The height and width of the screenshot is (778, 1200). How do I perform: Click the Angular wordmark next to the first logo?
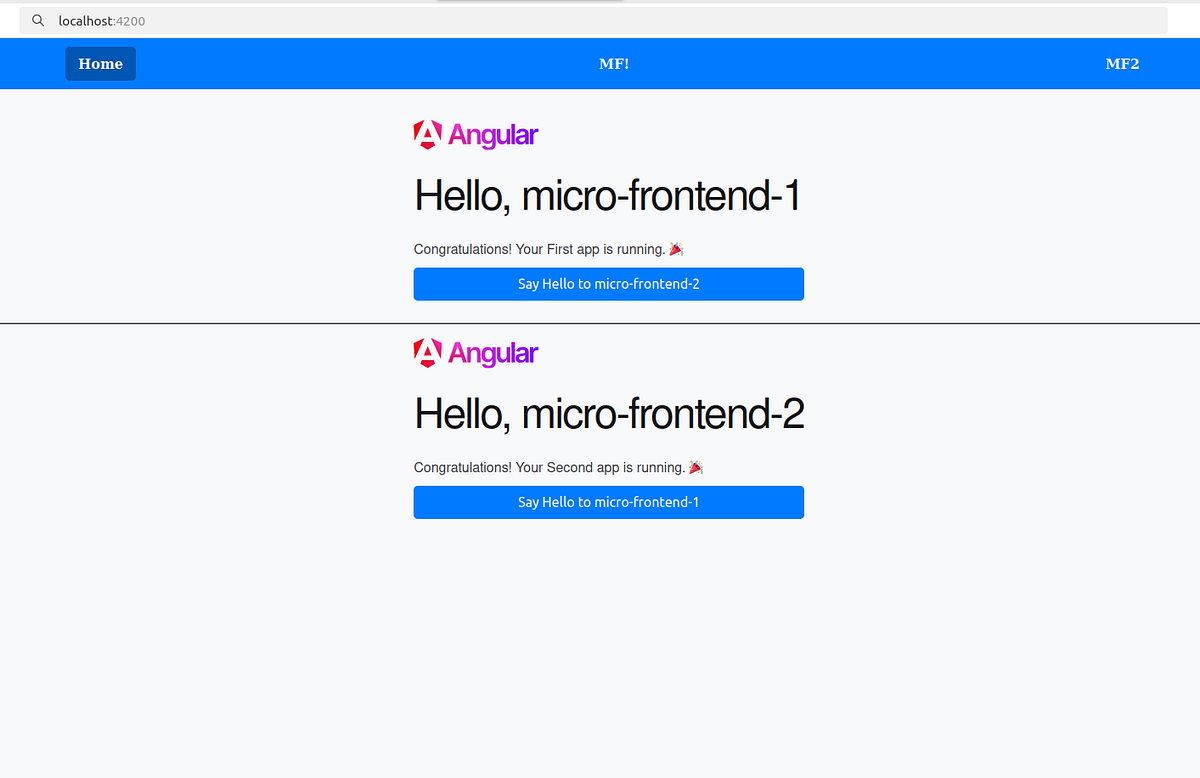(x=493, y=134)
